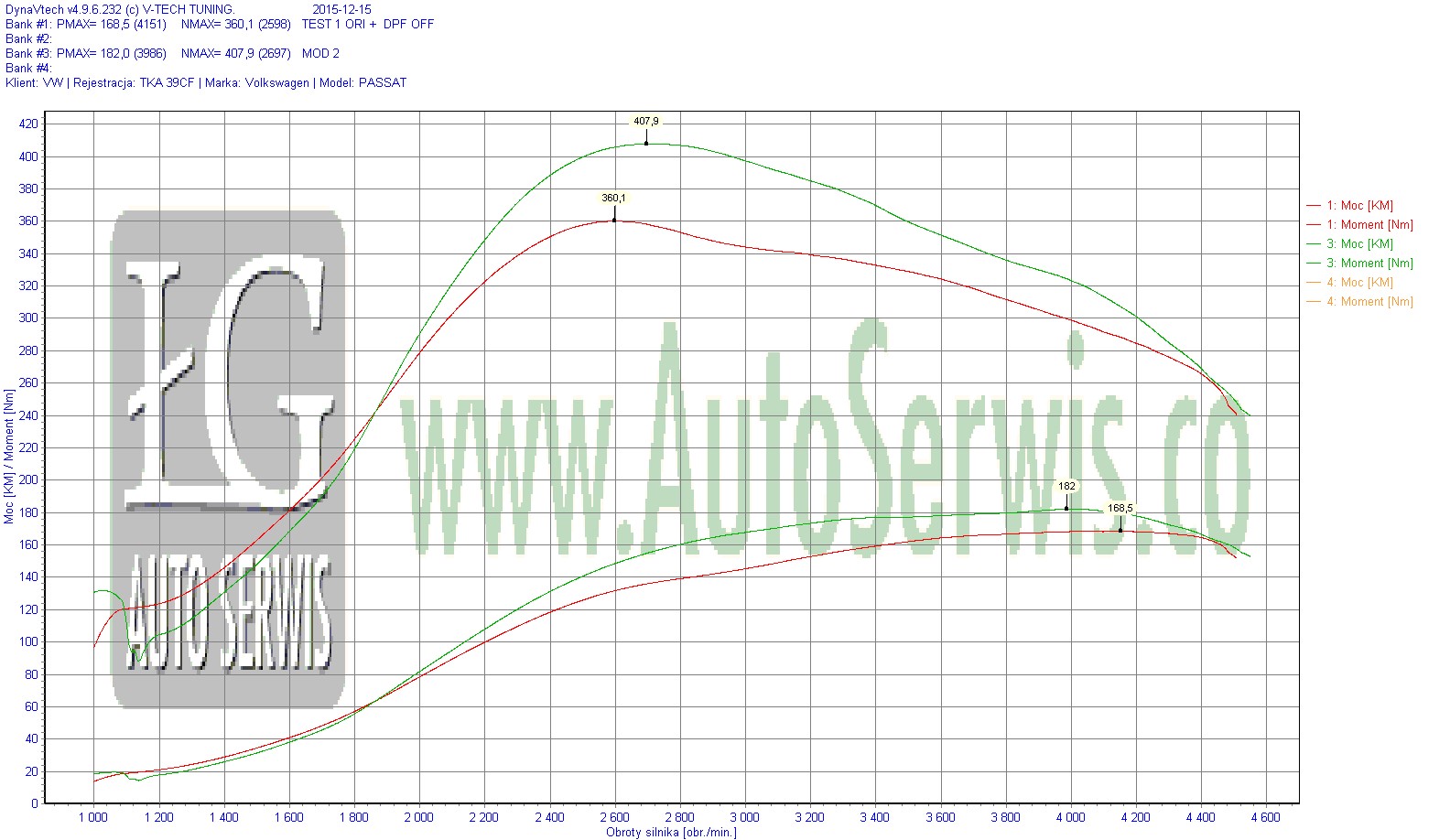Click the 407,9 peak torque marker label
1450x840 pixels.
pyautogui.click(x=645, y=121)
